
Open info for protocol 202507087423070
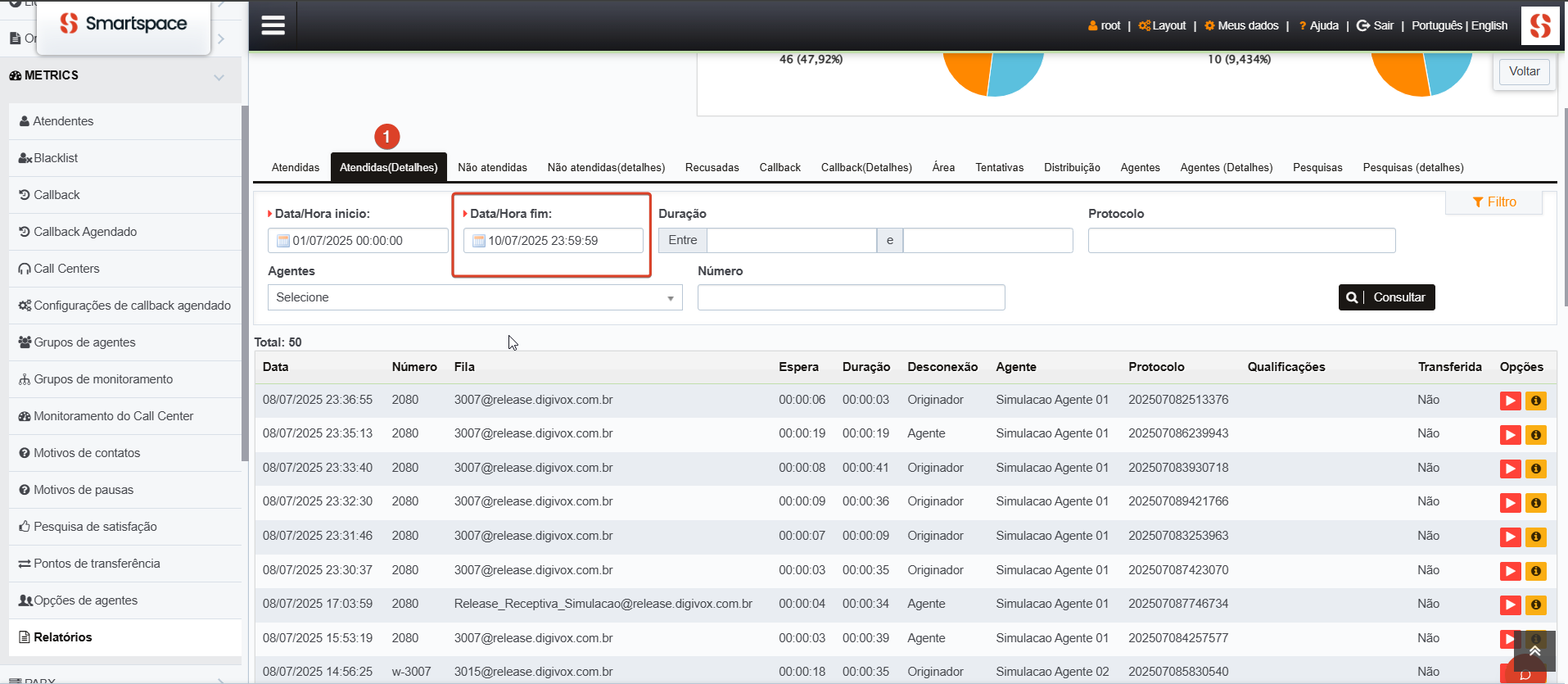pyautogui.click(x=1536, y=571)
